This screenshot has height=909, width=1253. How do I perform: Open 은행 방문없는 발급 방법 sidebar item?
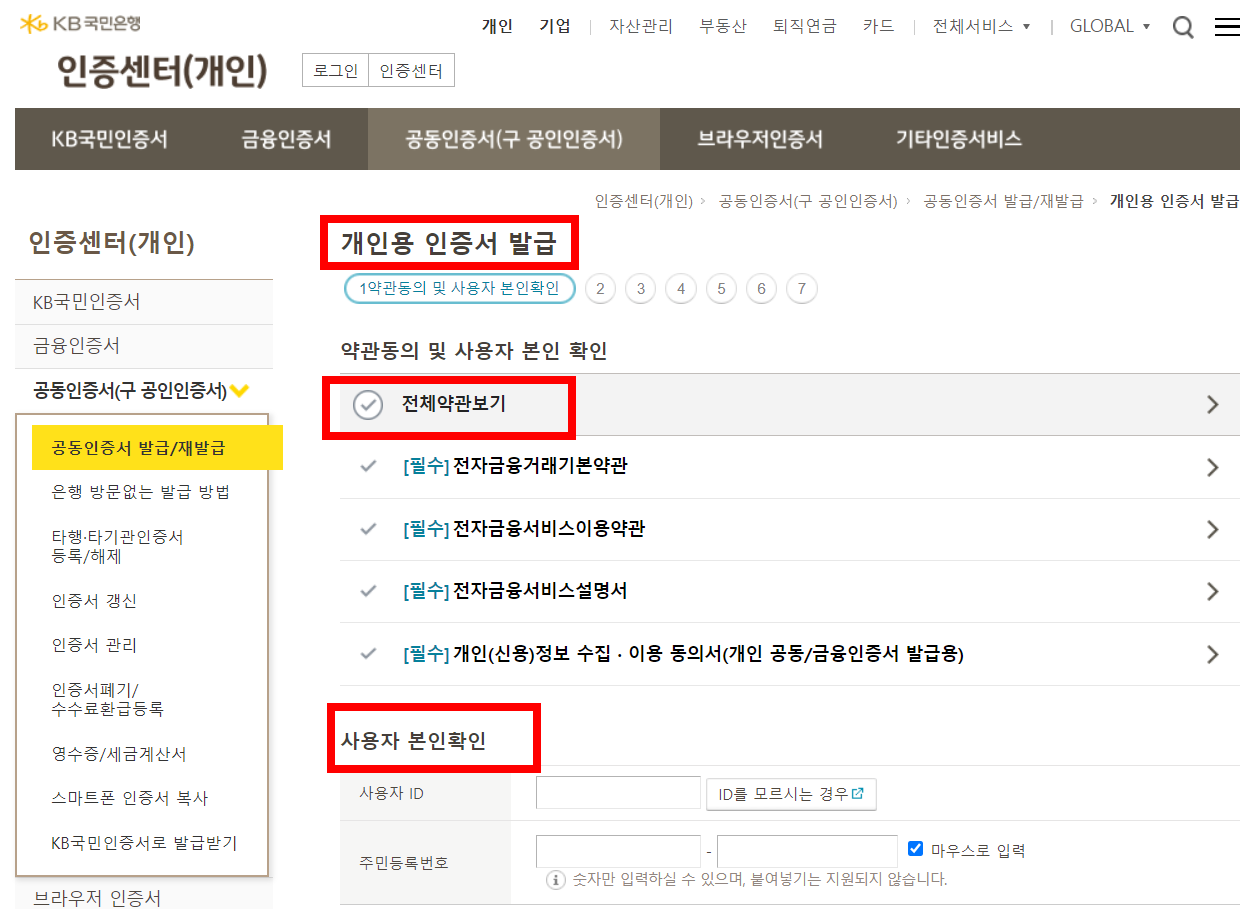pos(141,492)
